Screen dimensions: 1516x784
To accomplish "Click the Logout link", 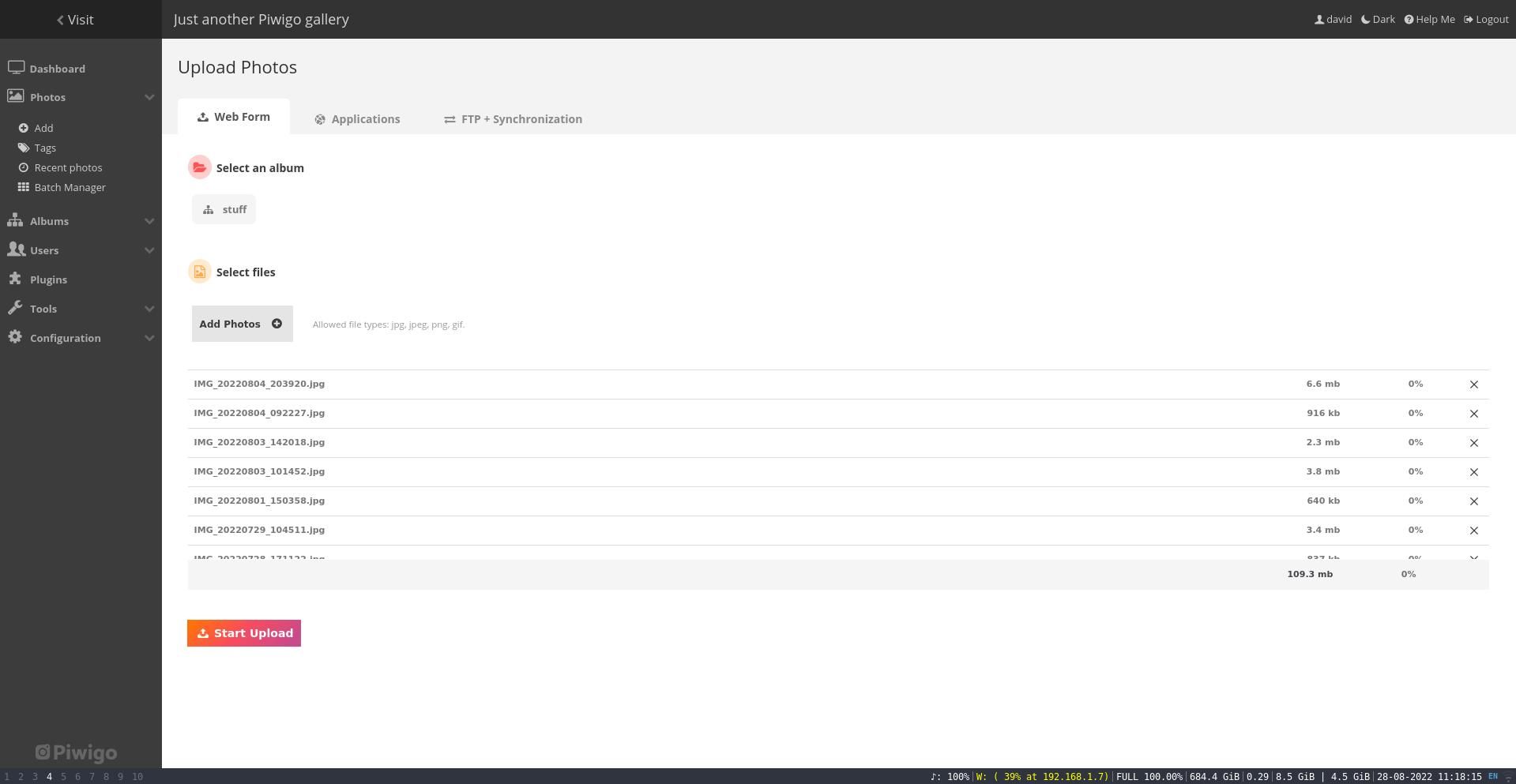I will 1486,19.
